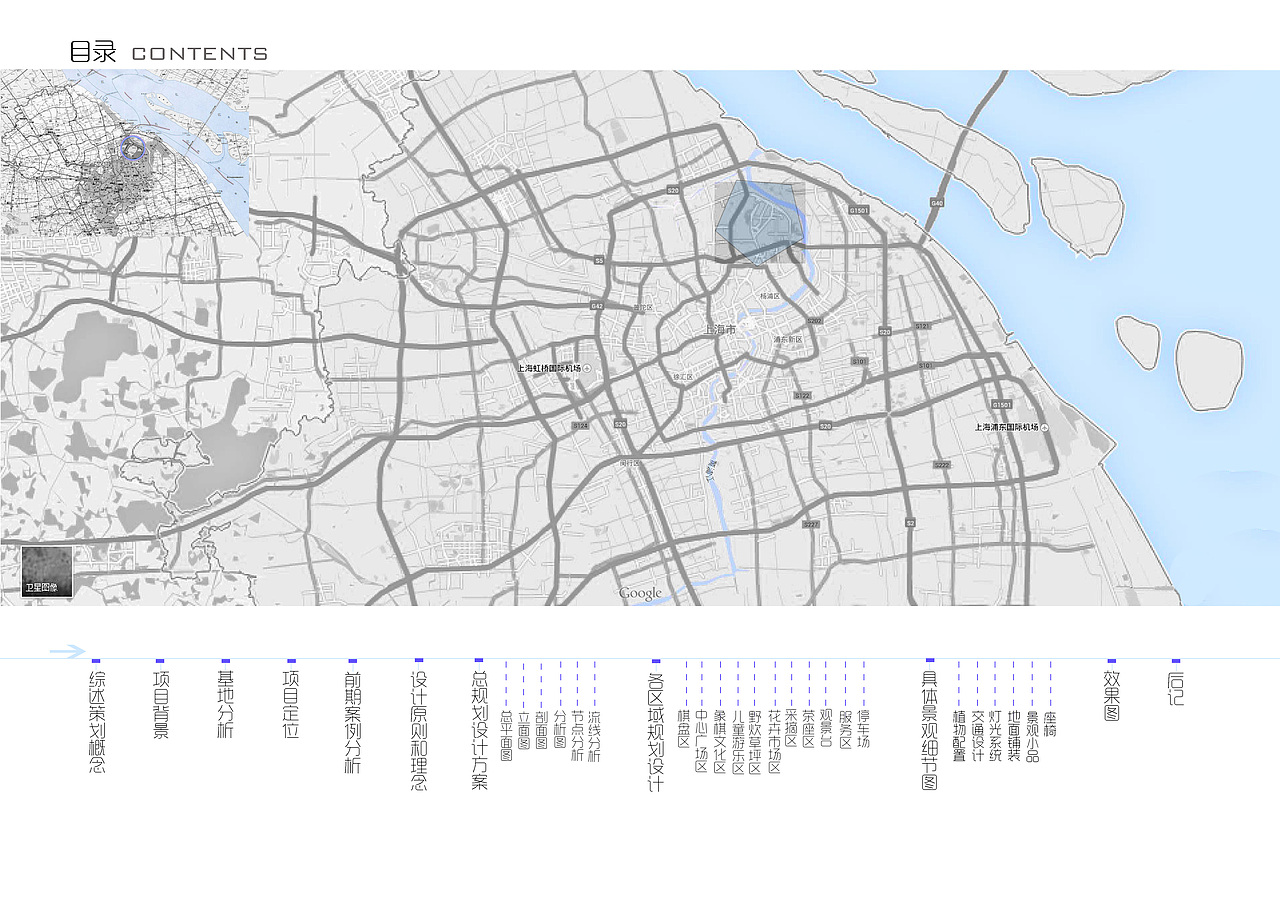Select the 地面铺装 sub-item

coord(1014,737)
